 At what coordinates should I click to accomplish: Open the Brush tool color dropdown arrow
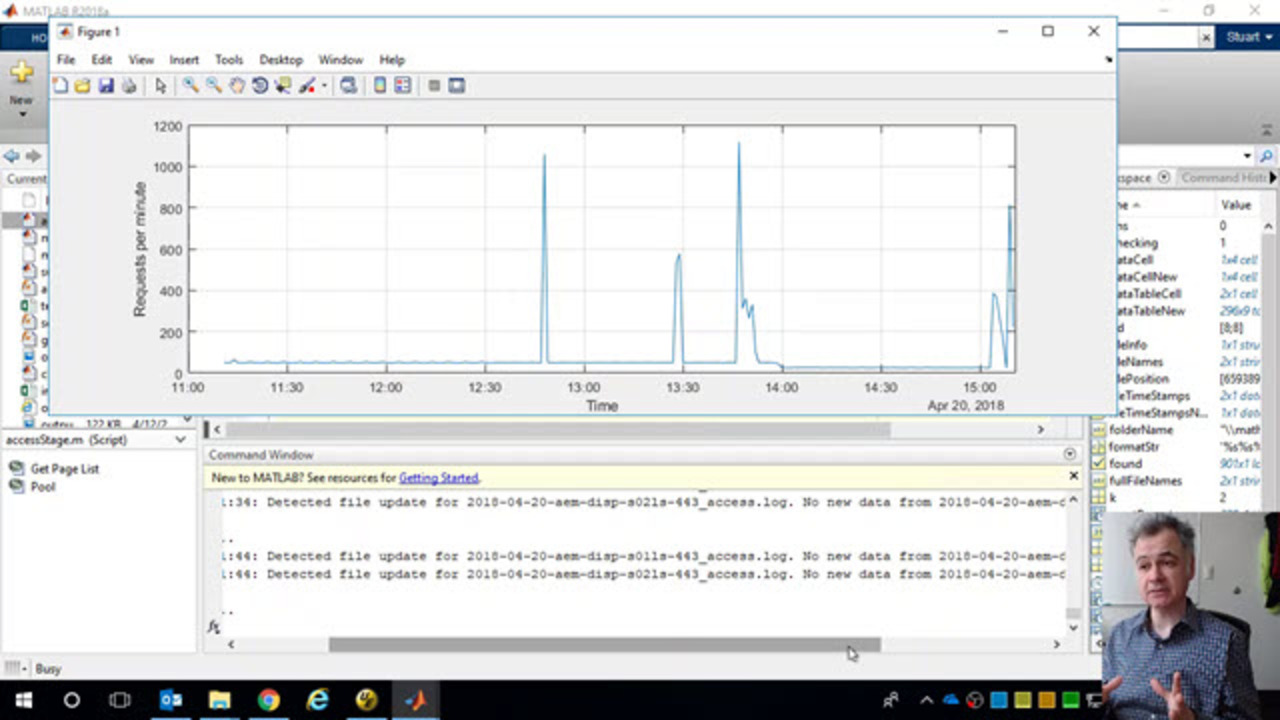pyautogui.click(x=324, y=86)
